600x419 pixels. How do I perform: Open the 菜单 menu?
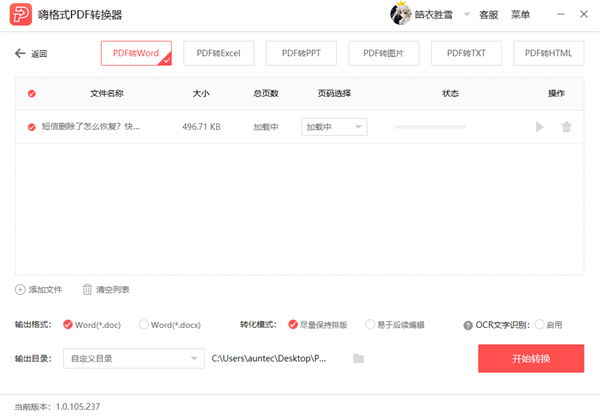coord(521,15)
